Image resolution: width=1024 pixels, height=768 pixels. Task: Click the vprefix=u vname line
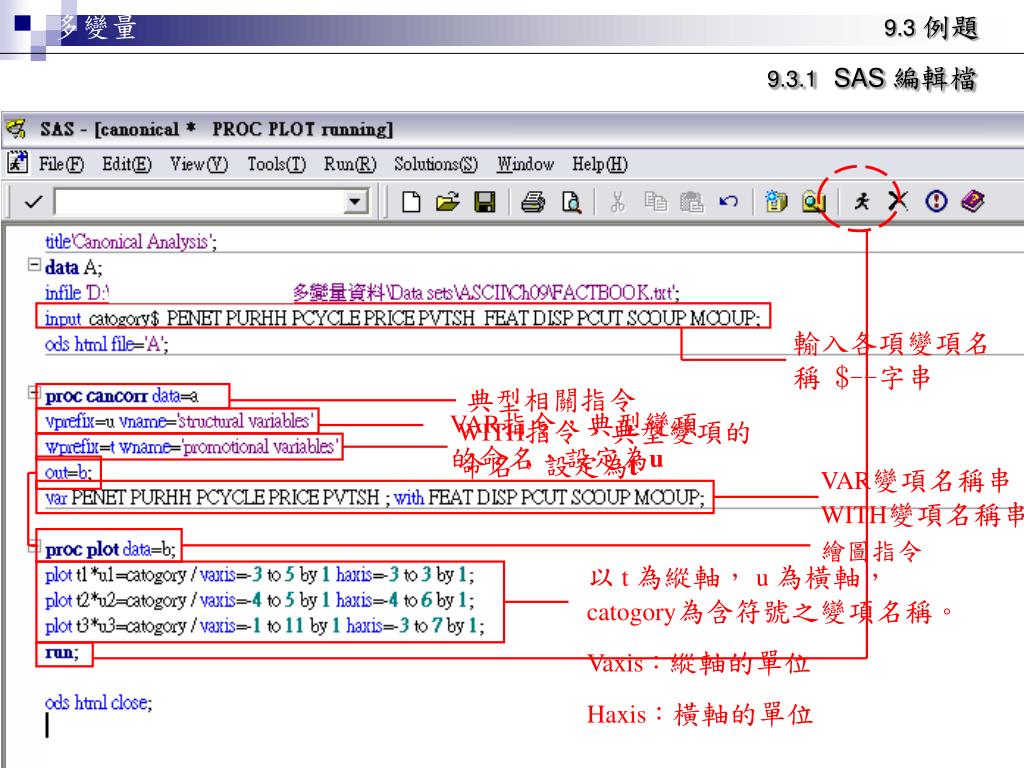tap(179, 421)
